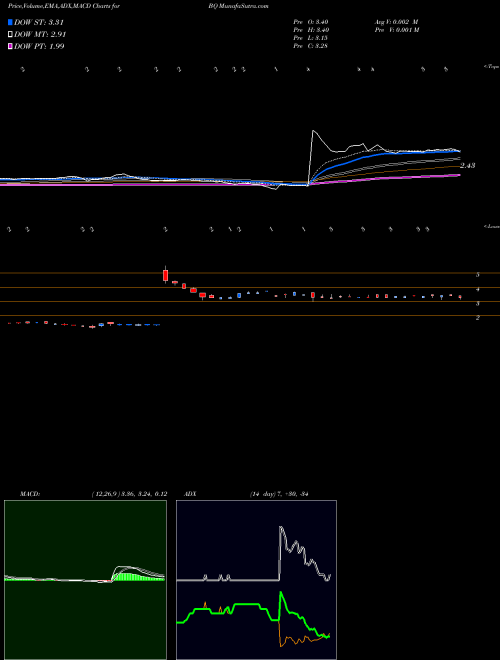Click the MACD (12,26,9) values text
The width and height of the screenshot is (500, 660).
coord(130,494)
